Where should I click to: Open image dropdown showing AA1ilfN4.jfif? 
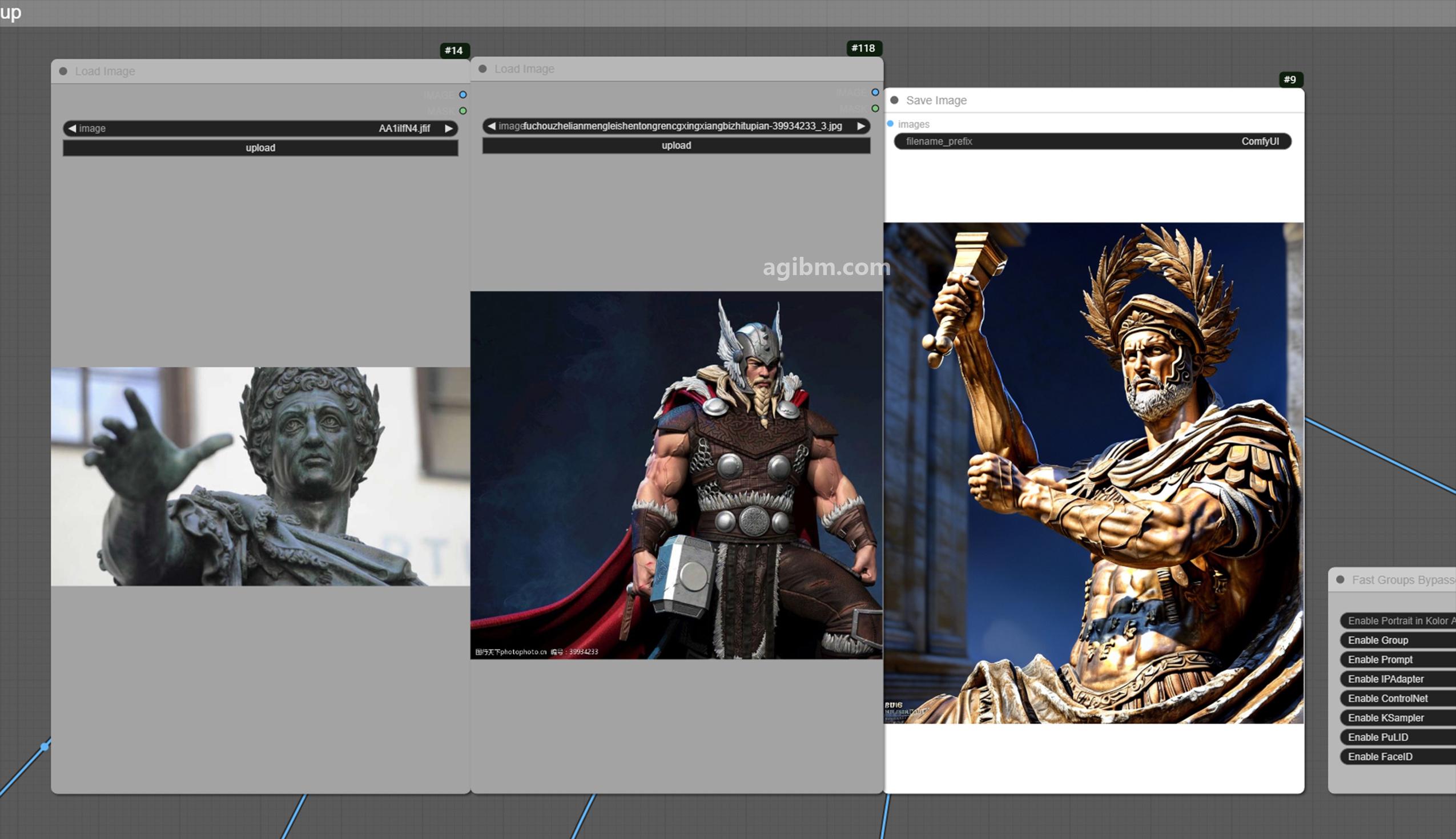pos(260,128)
